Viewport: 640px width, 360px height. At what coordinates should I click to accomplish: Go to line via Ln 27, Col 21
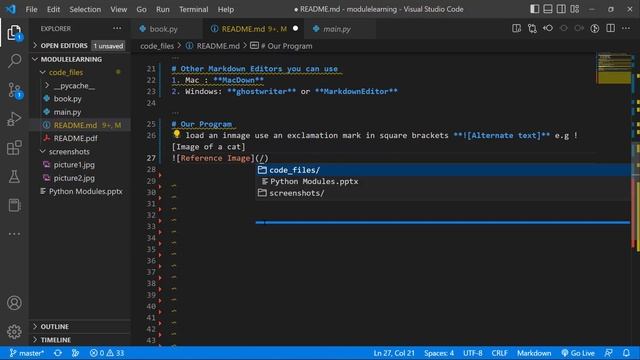point(394,353)
